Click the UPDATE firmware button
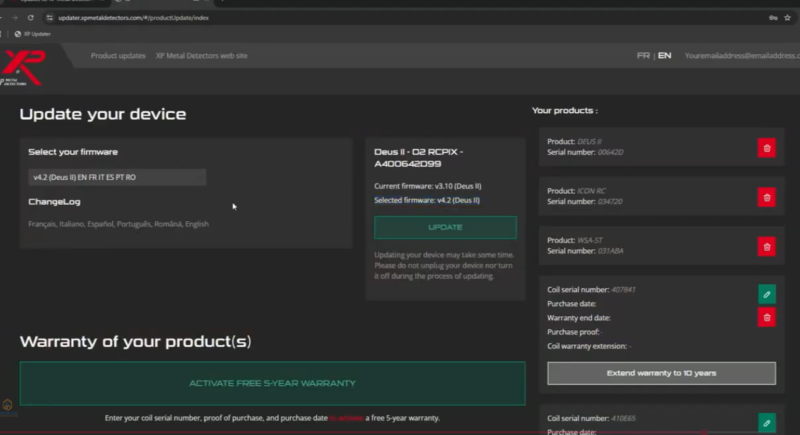 pos(445,227)
